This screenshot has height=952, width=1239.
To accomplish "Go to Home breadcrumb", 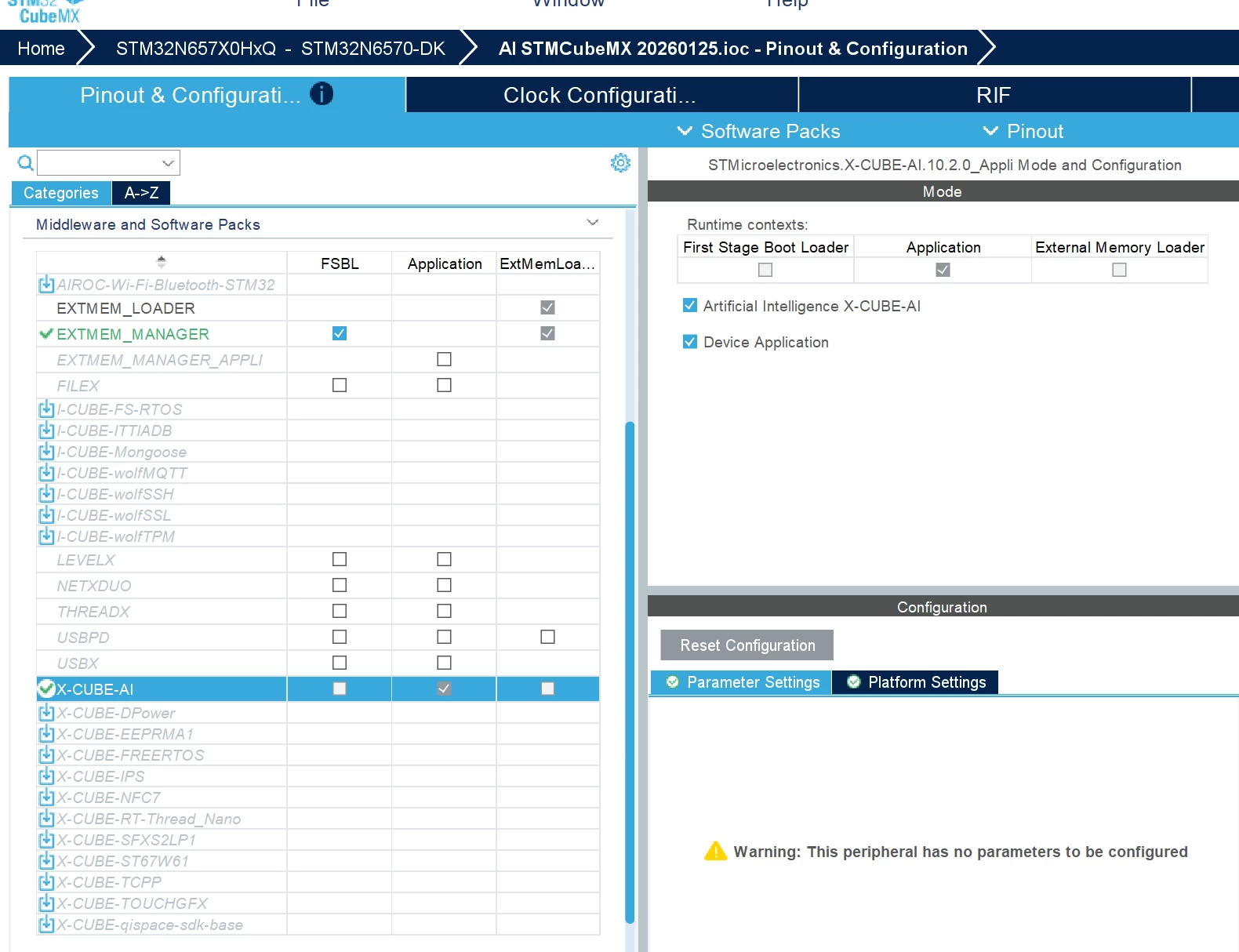I will pos(41,49).
